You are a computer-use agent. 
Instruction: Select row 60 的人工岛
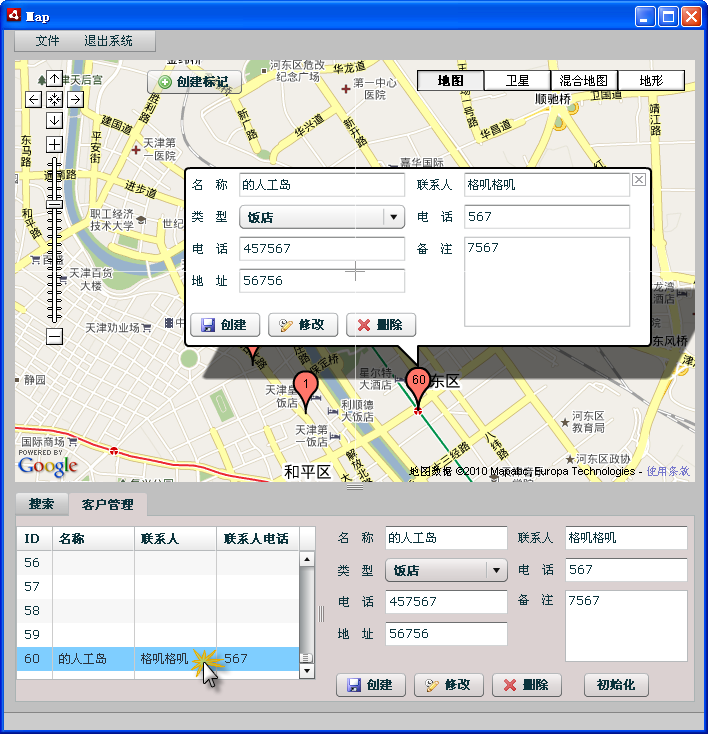coord(158,659)
